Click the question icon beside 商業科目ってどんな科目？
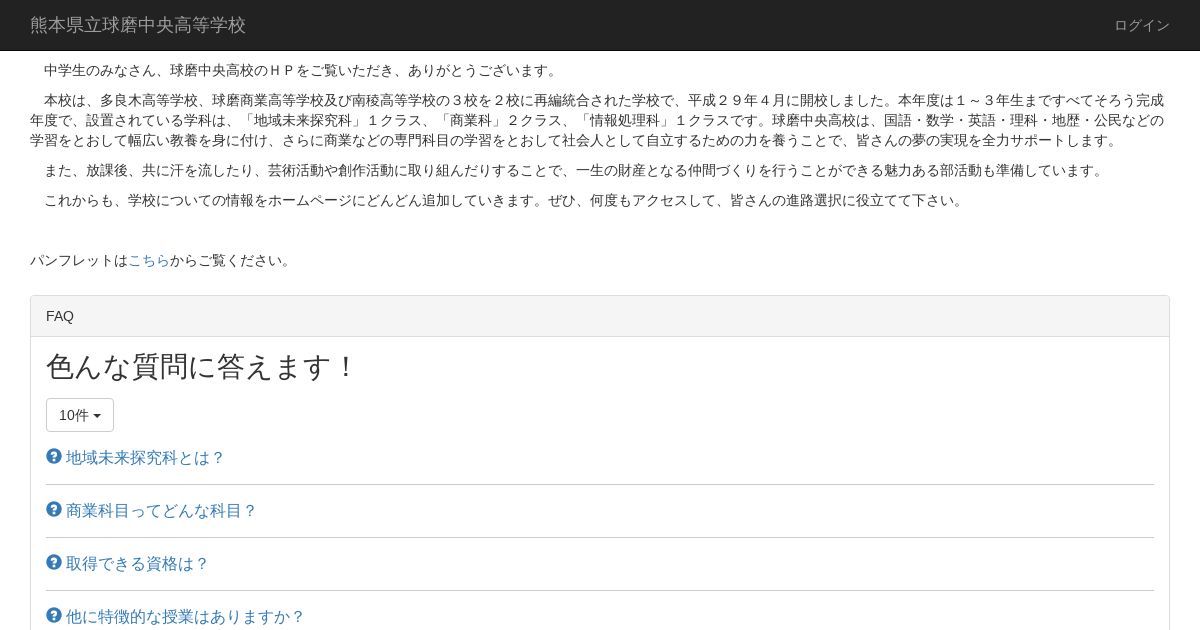This screenshot has width=1200, height=630. coord(54,509)
